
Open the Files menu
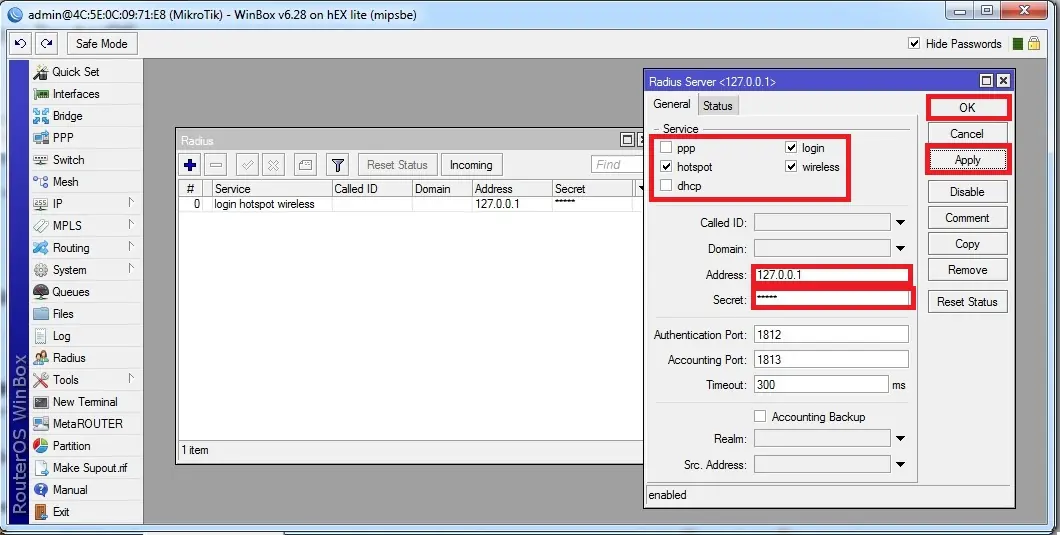coord(63,314)
